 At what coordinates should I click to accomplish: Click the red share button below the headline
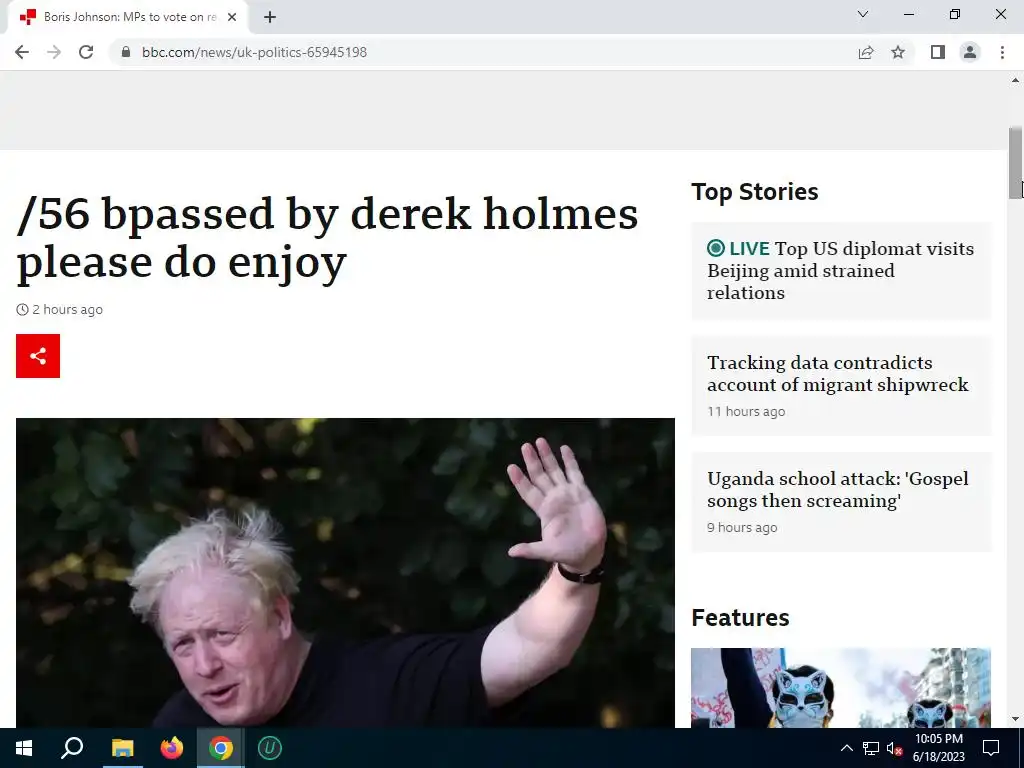click(38, 356)
